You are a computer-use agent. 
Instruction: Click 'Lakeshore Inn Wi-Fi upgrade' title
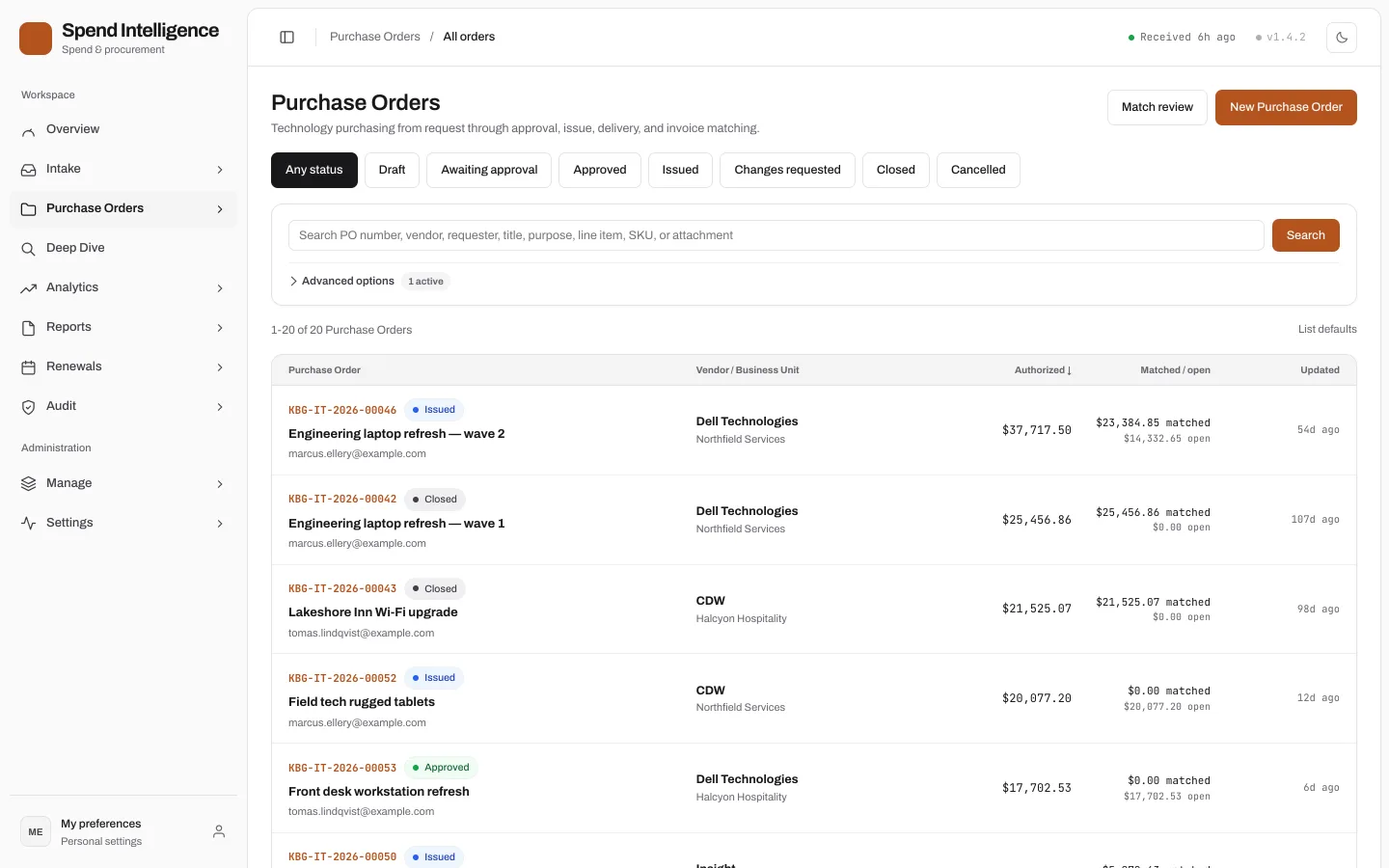(x=373, y=612)
